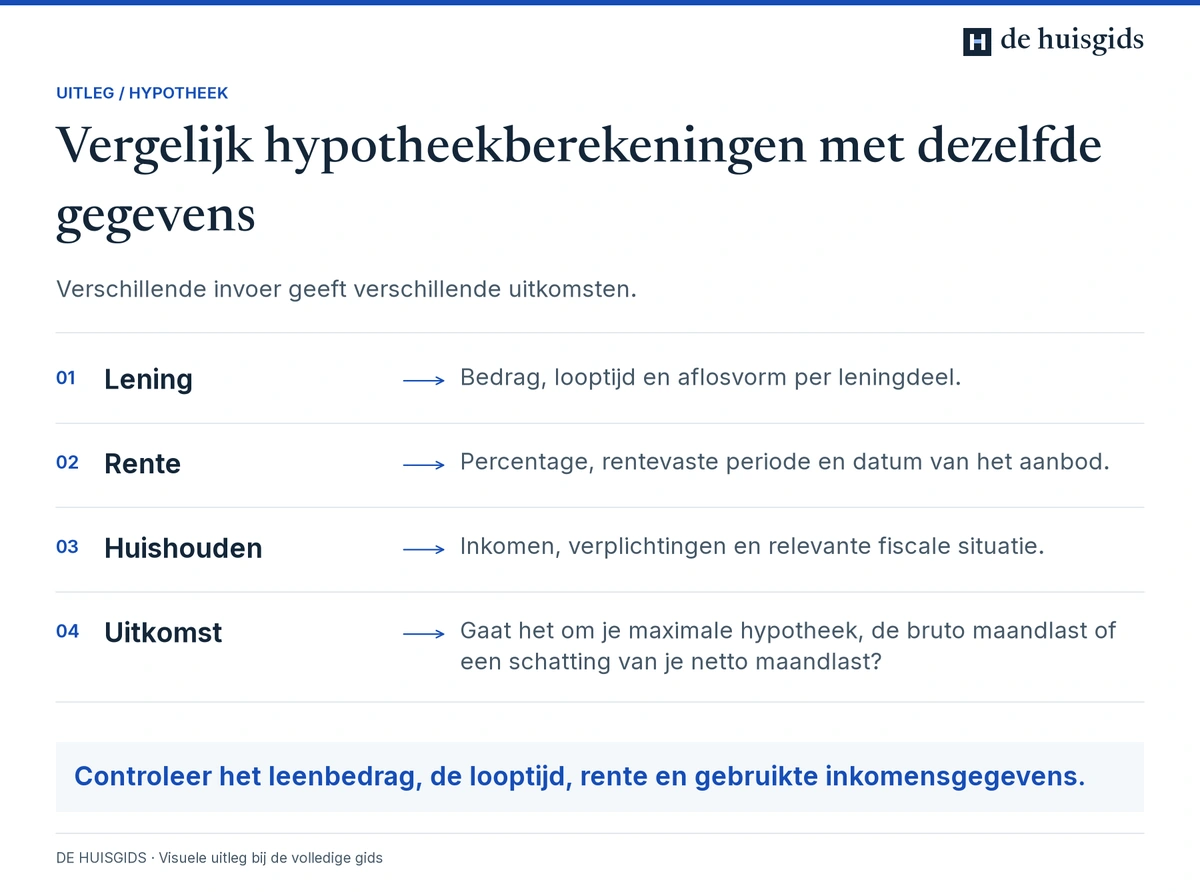This screenshot has height=892, width=1200.
Task: Click the 'Uitkomst' row heading
Action: [163, 632]
